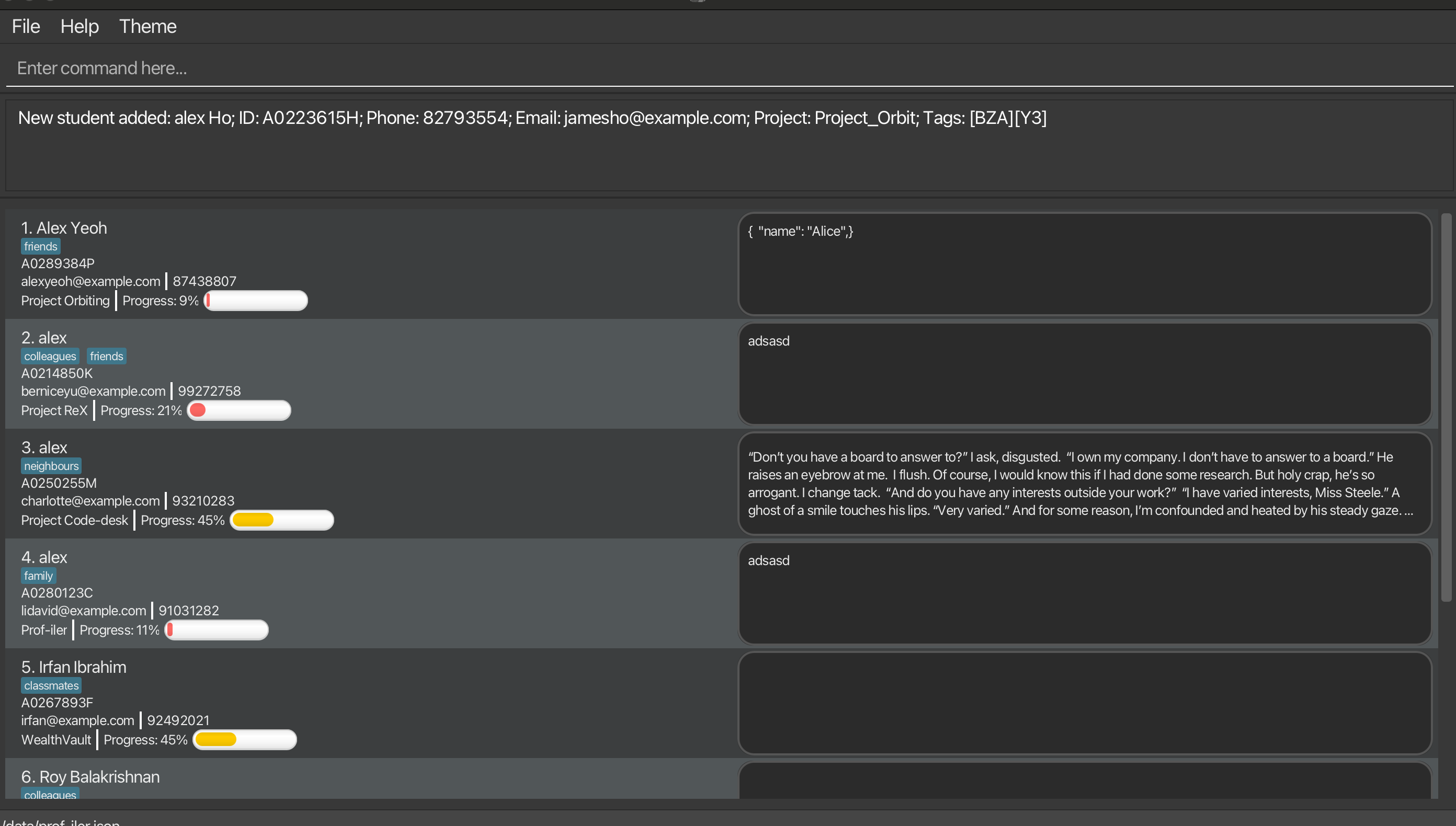1456x826 pixels.
Task: Select the student name 4. alex
Action: [x=44, y=557]
